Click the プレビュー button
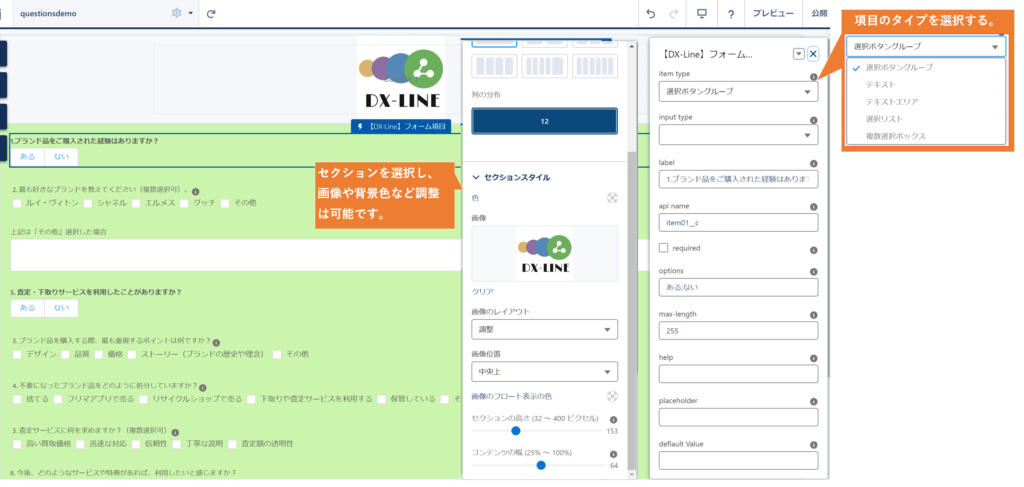Image resolution: width=1024 pixels, height=487 pixels. pos(773,14)
